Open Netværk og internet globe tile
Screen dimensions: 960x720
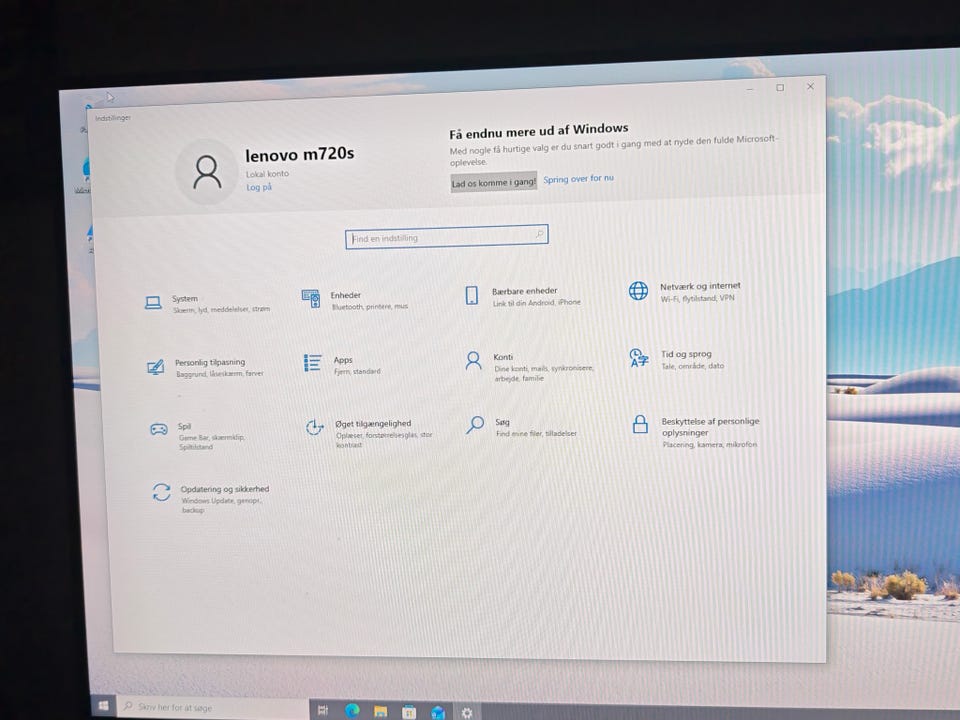click(684, 291)
